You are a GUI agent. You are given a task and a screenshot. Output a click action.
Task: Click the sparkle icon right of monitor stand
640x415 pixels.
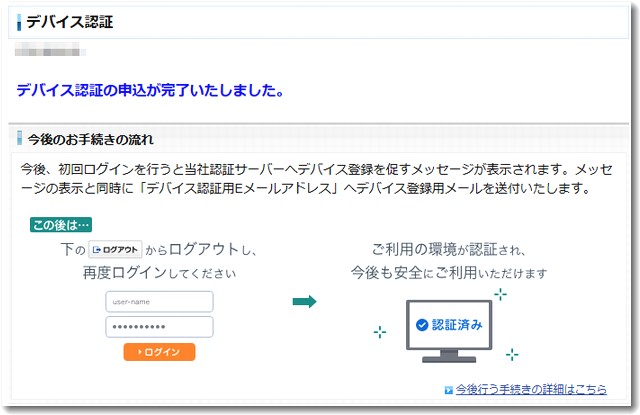click(x=512, y=354)
